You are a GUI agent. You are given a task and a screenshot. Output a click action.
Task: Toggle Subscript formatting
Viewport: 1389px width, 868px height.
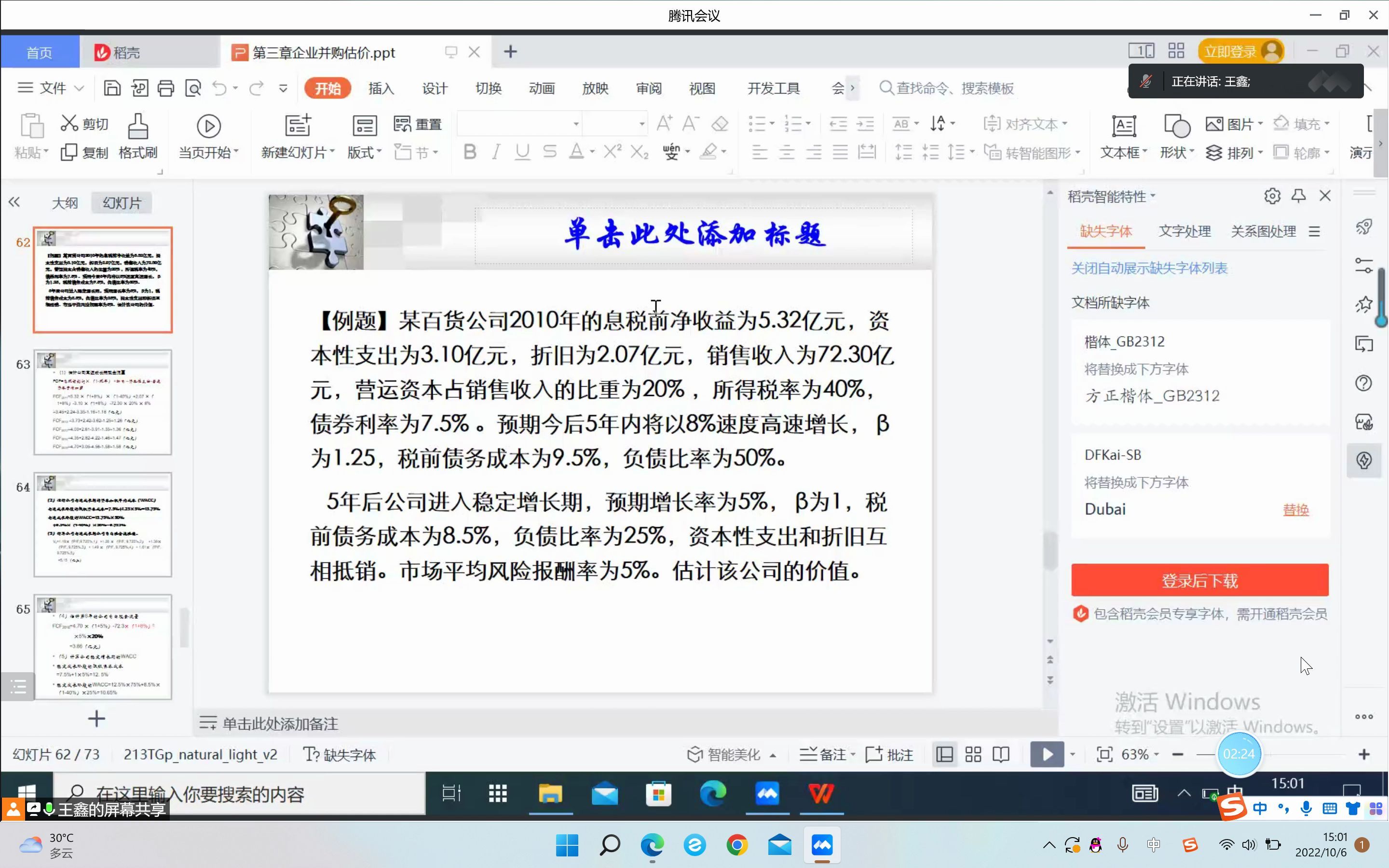pos(639,152)
